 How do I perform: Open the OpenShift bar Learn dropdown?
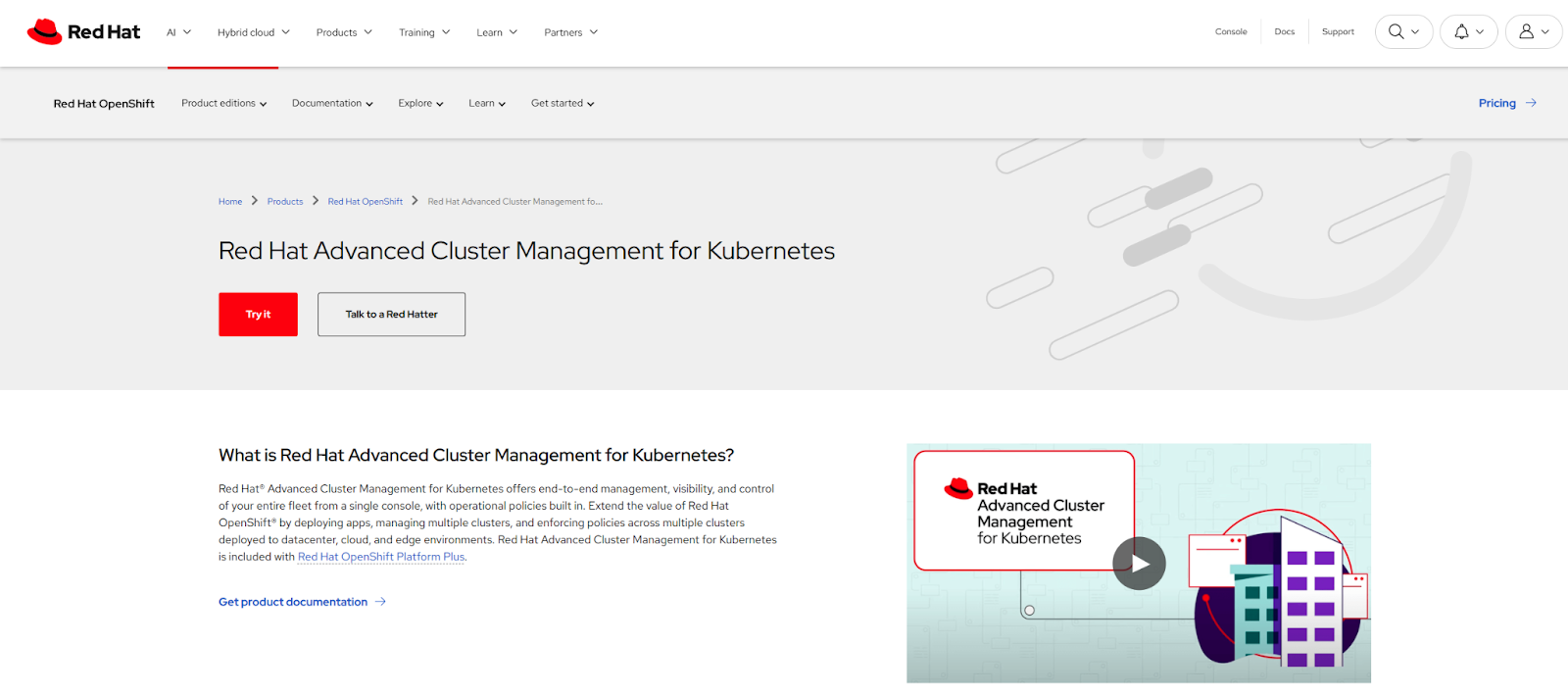(487, 103)
